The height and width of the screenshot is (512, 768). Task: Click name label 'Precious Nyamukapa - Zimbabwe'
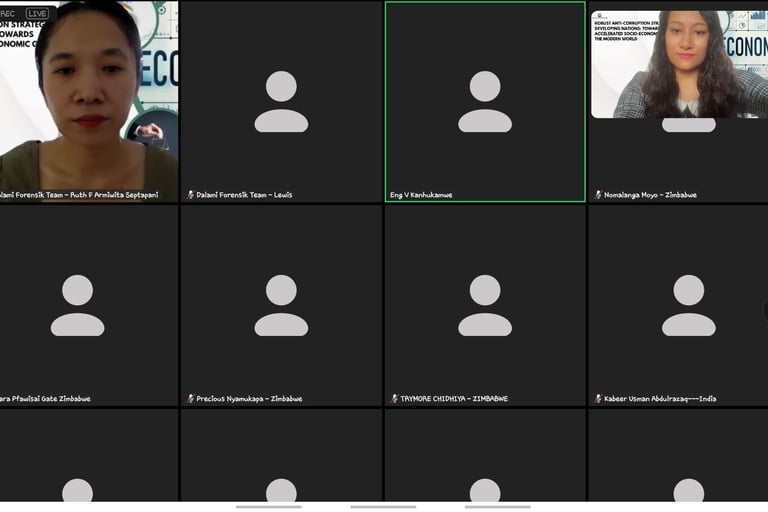click(249, 398)
